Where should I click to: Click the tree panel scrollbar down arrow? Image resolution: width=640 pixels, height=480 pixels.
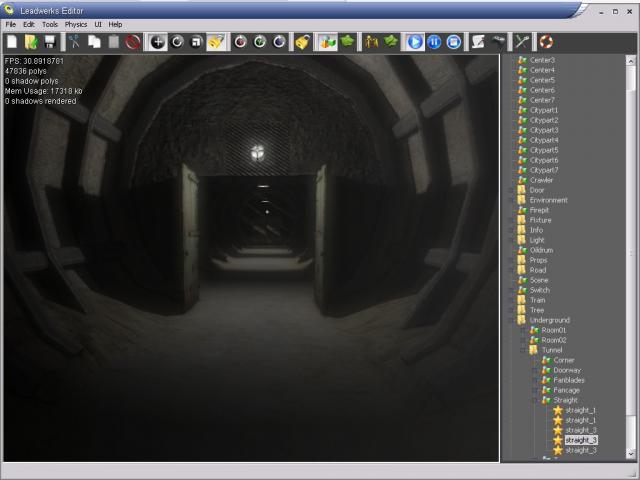click(x=631, y=454)
